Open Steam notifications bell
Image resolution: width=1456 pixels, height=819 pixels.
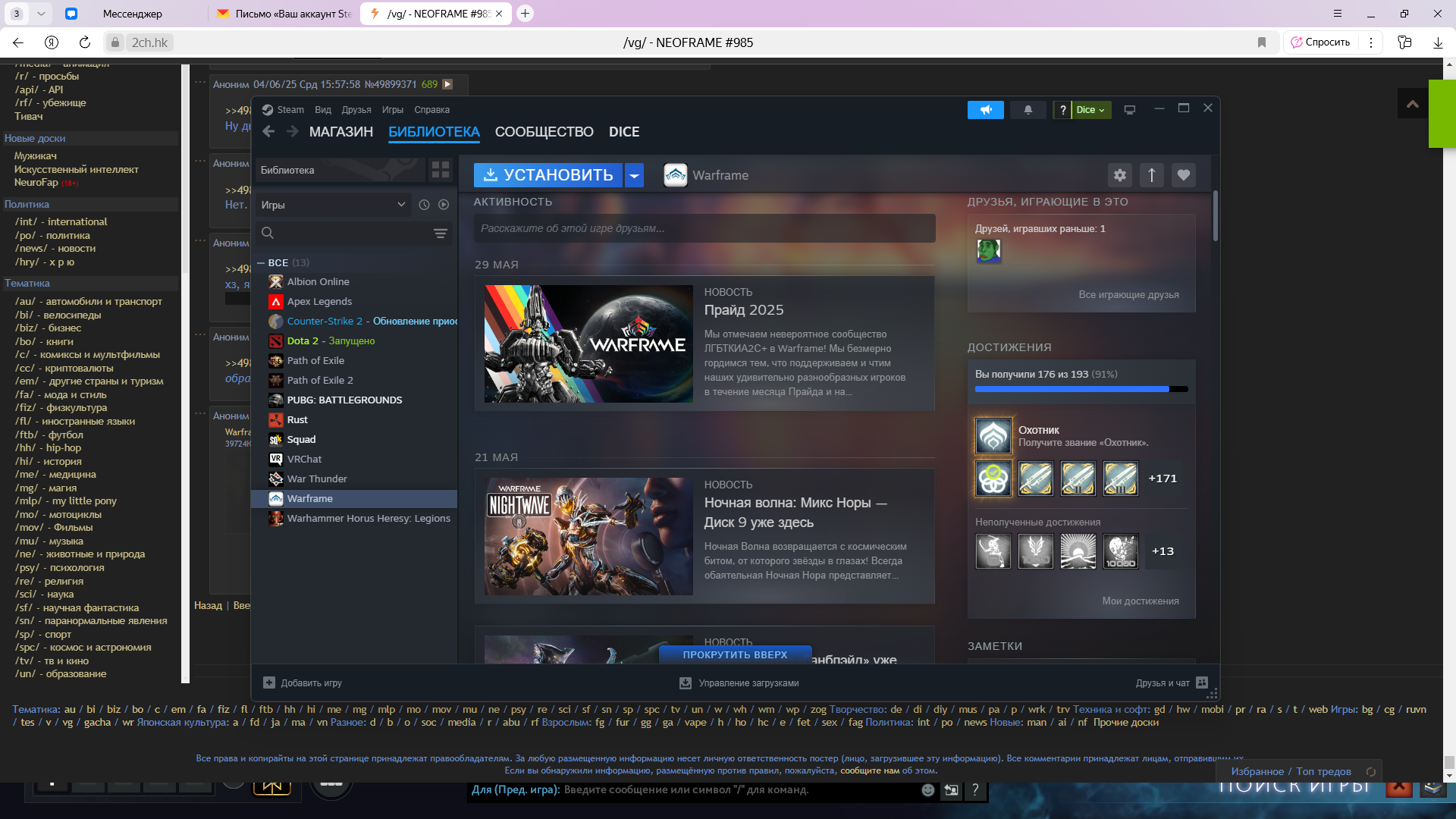pyautogui.click(x=1028, y=110)
